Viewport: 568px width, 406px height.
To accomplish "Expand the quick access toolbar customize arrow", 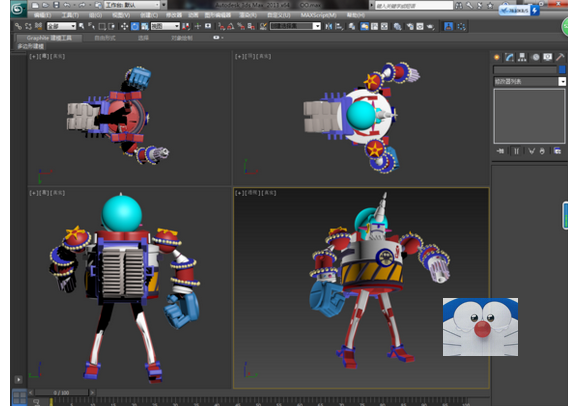I will 164,5.
